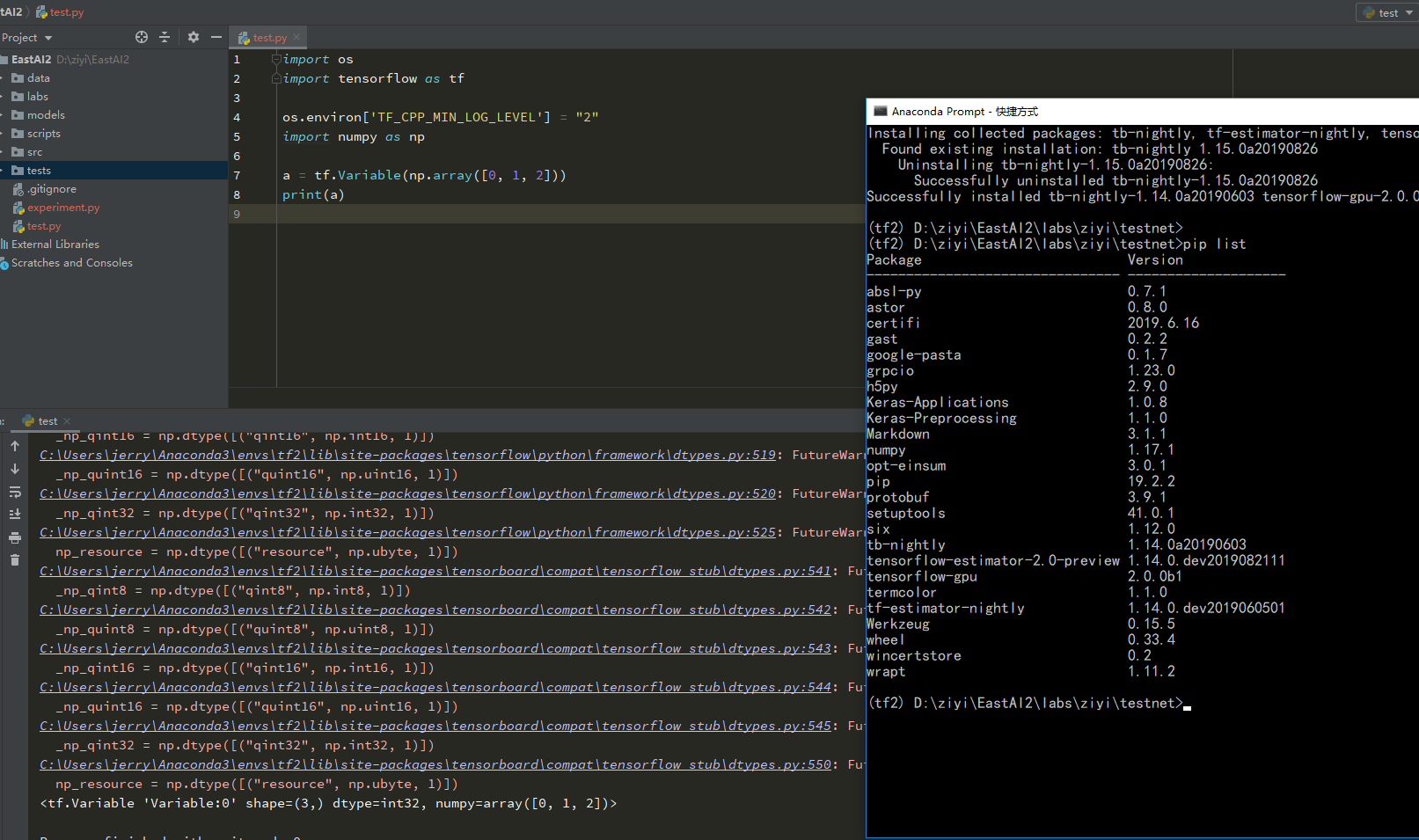Select the models folder

(x=46, y=115)
